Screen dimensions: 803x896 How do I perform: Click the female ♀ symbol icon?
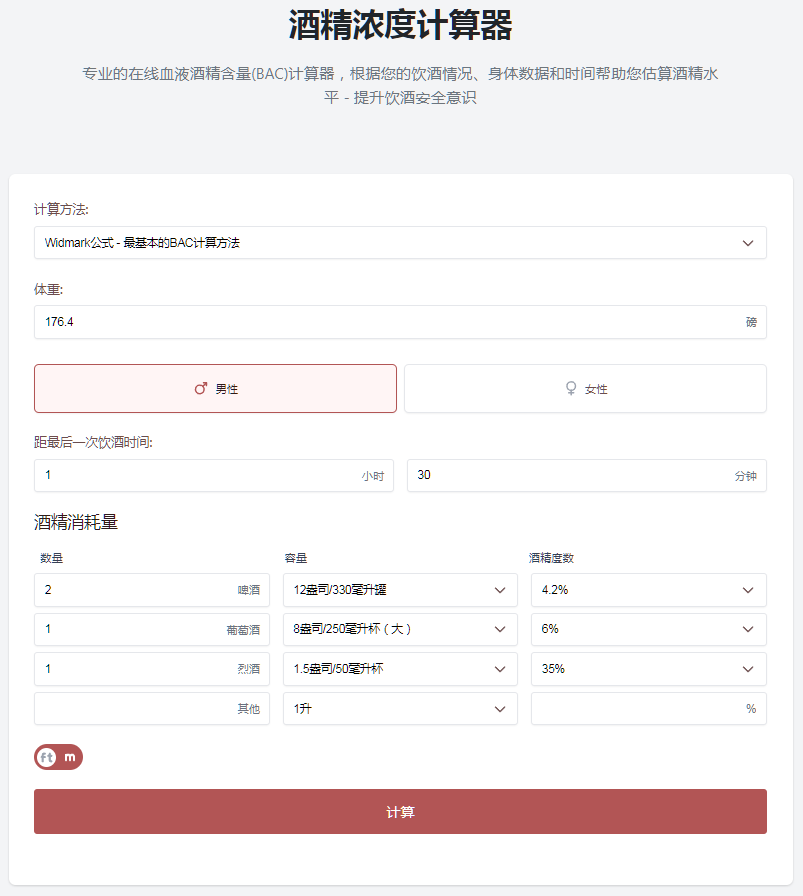click(571, 388)
